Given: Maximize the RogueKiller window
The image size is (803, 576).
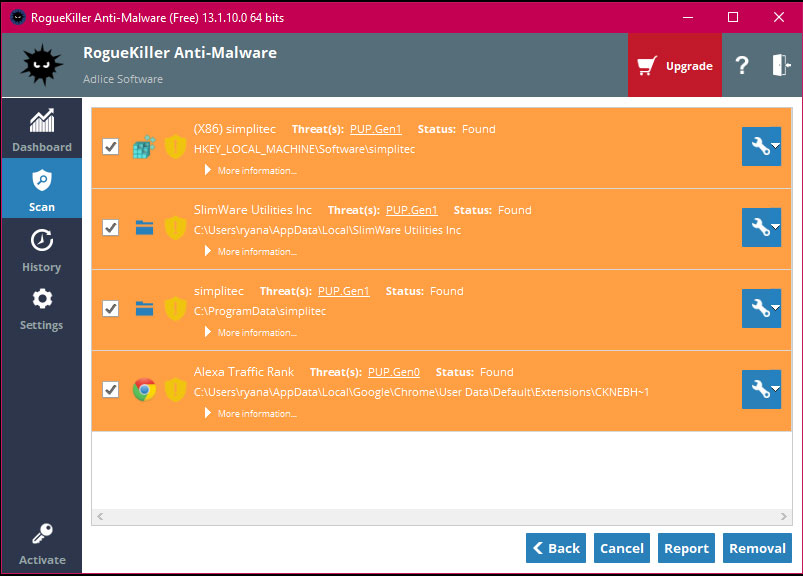Looking at the screenshot, I should (733, 17).
